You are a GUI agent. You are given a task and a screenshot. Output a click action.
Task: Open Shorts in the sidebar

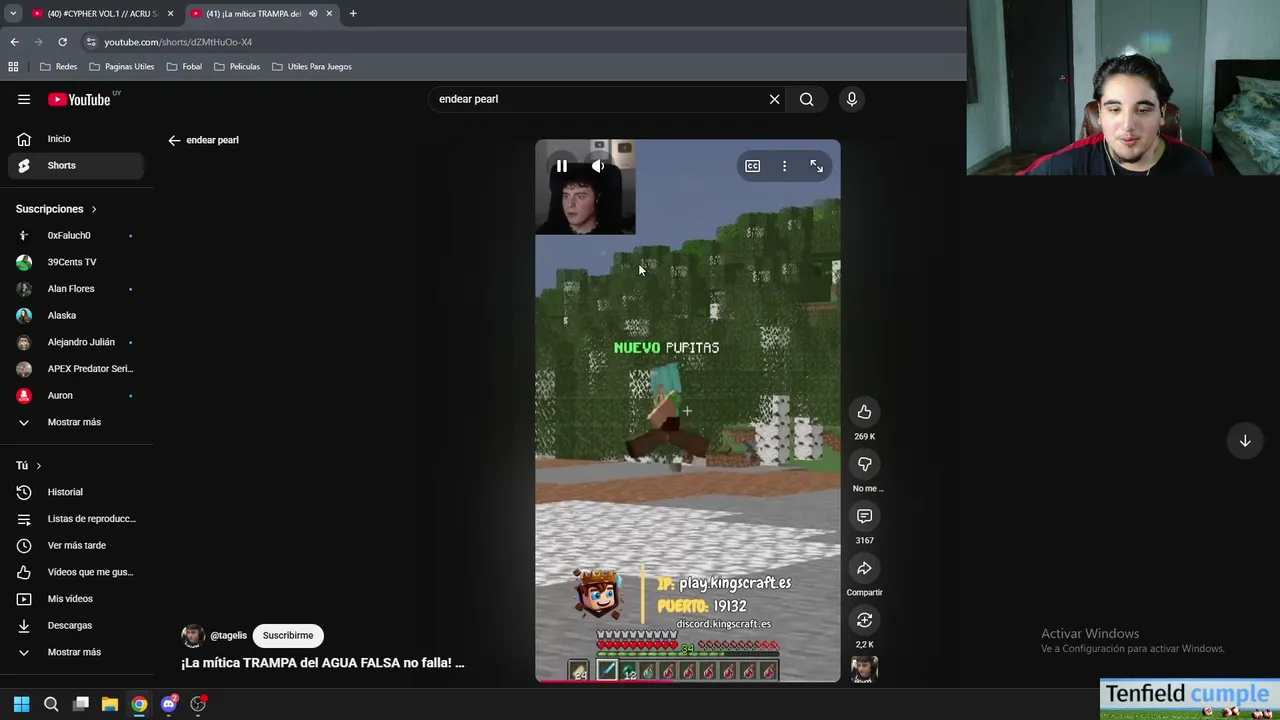tap(77, 165)
